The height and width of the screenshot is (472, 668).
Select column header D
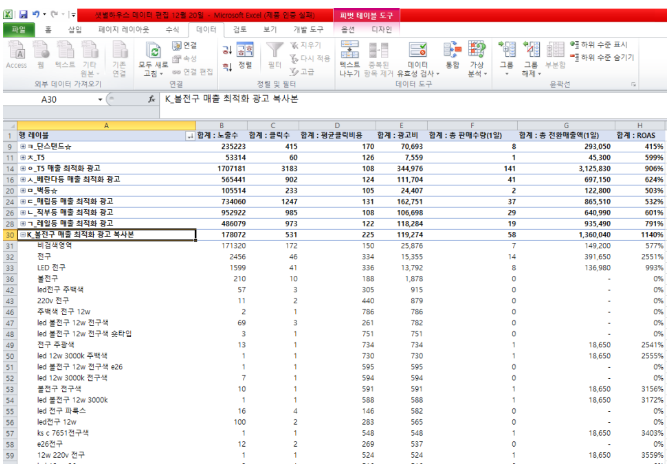coord(337,126)
